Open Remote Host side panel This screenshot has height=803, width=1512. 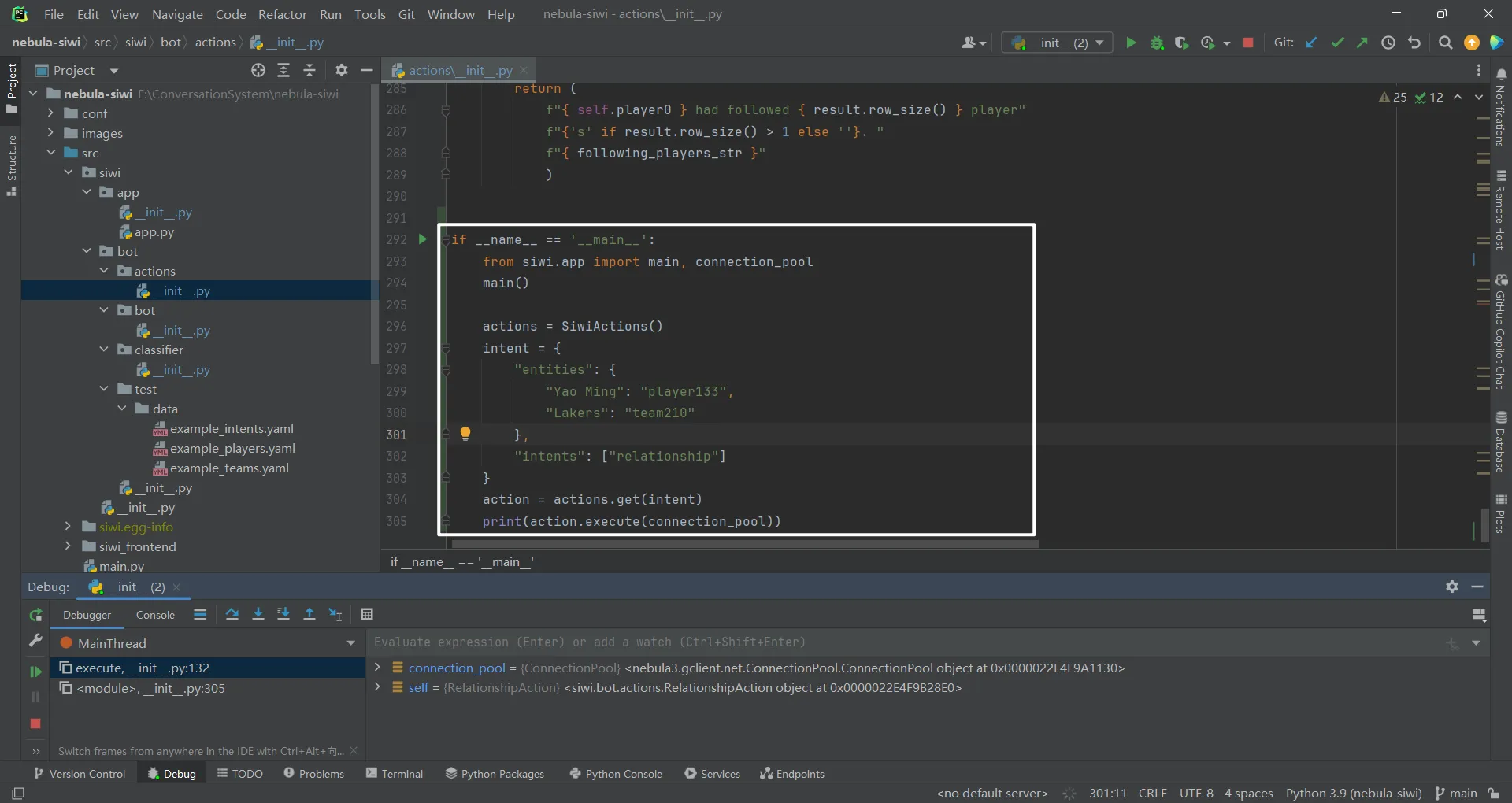pyautogui.click(x=1501, y=210)
